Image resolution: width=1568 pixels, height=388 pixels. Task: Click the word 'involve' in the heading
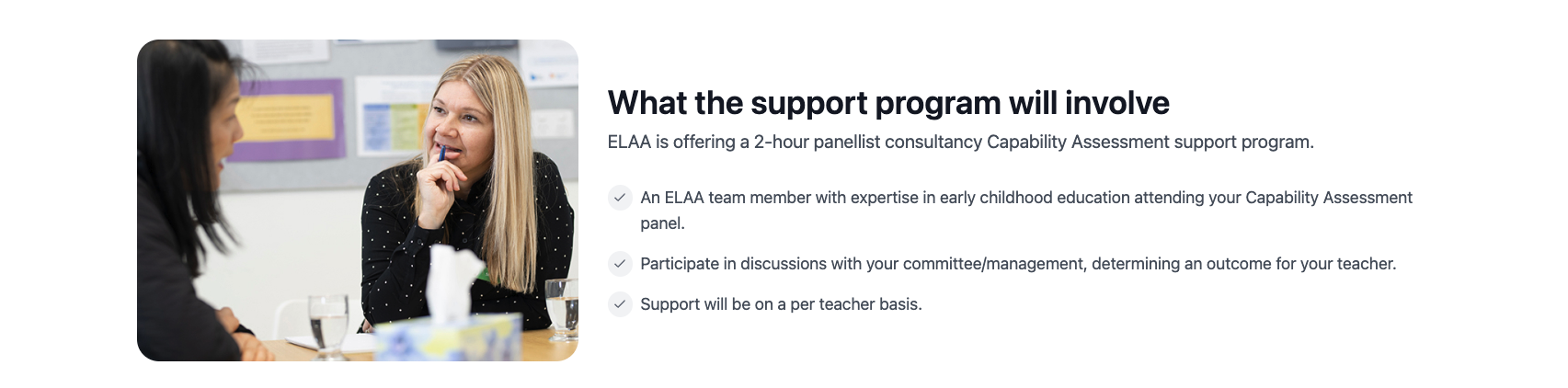(1116, 103)
